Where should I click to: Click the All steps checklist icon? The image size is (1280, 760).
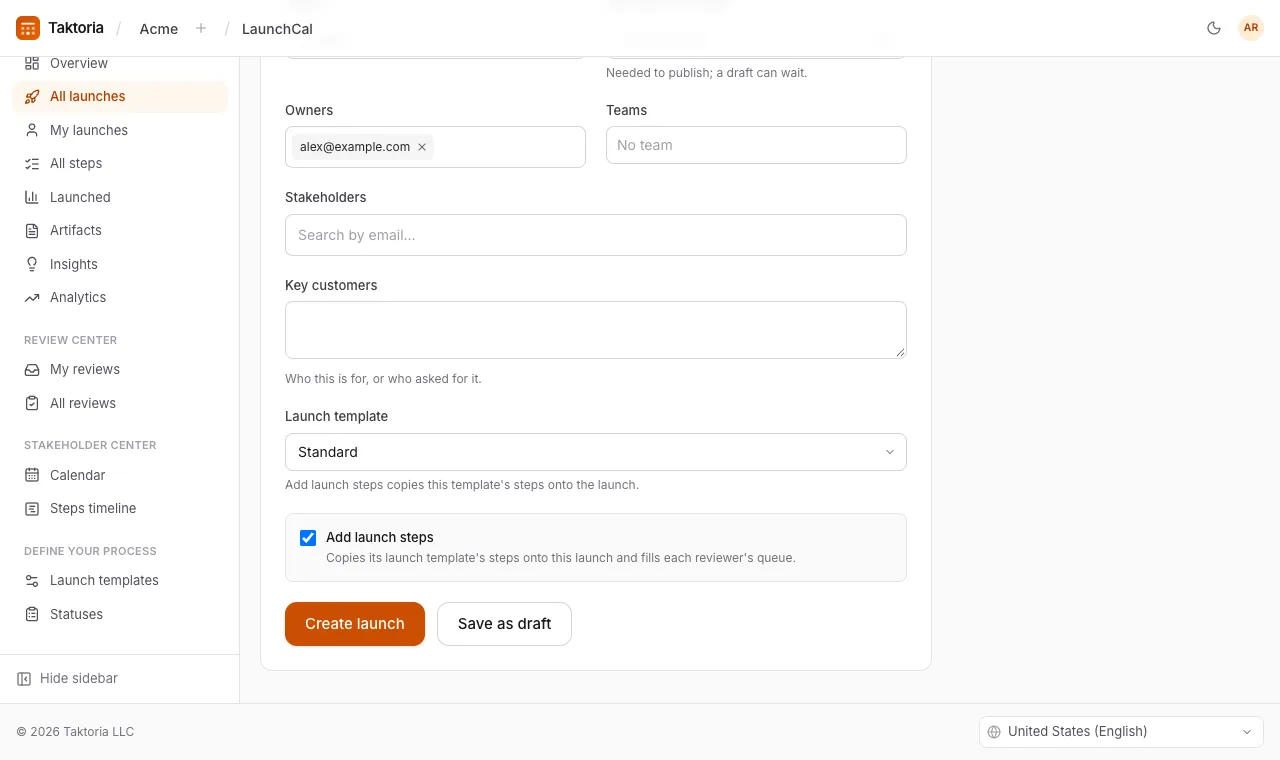tap(32, 164)
